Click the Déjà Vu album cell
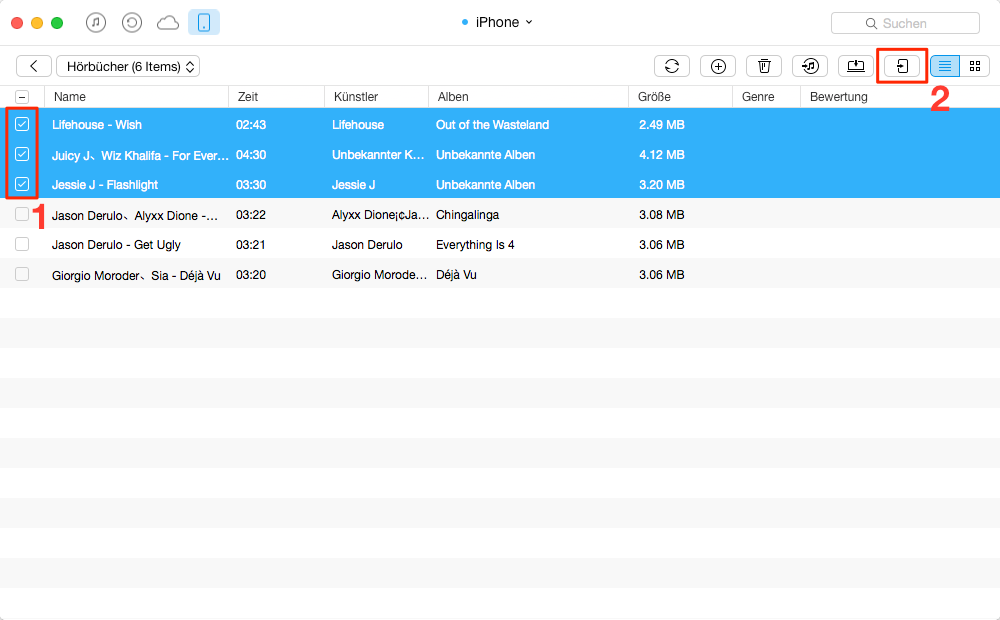1000x620 pixels. pyautogui.click(x=456, y=275)
